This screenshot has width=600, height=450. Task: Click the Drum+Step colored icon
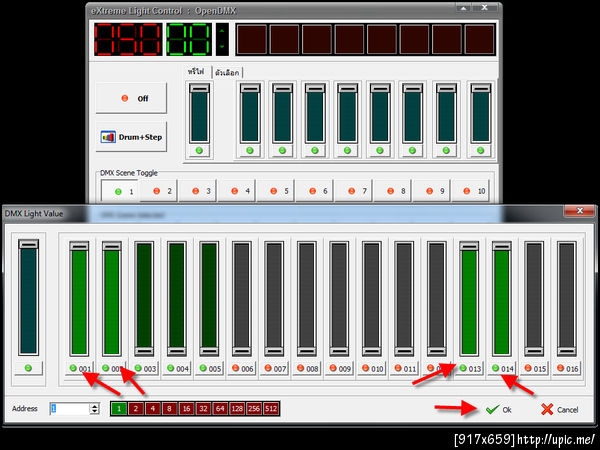(108, 137)
